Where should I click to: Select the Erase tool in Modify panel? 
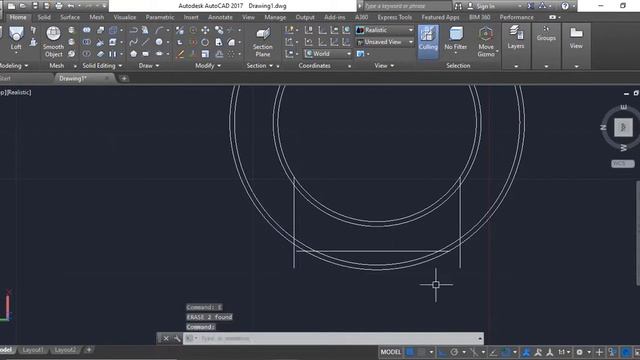180,53
